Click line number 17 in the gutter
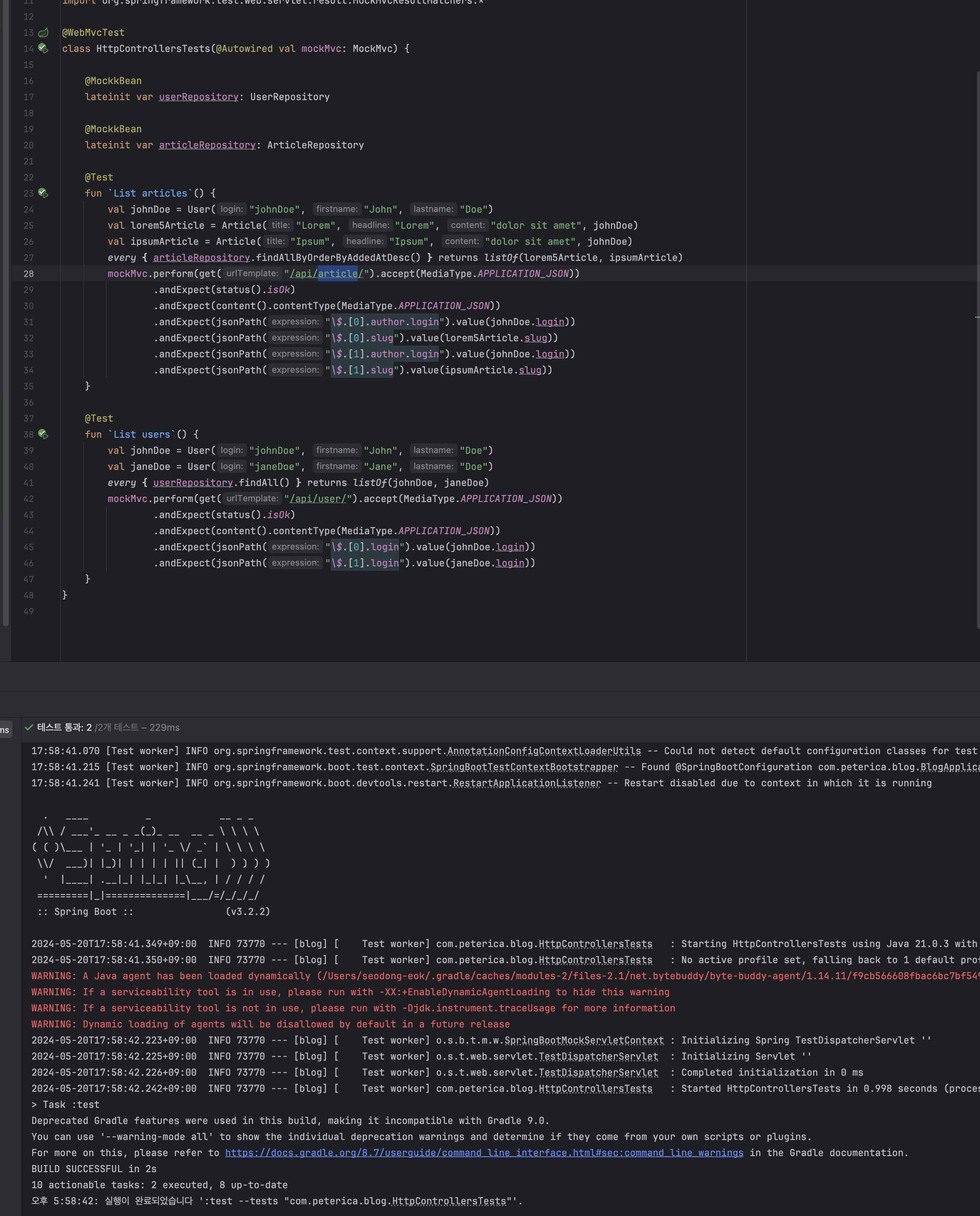This screenshot has height=1216, width=980. 28,97
